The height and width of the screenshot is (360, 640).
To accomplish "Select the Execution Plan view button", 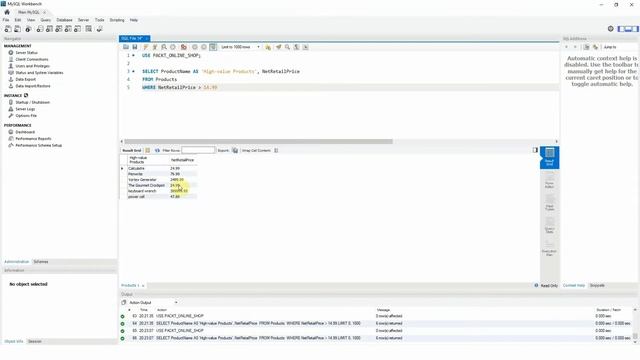I will (x=549, y=248).
